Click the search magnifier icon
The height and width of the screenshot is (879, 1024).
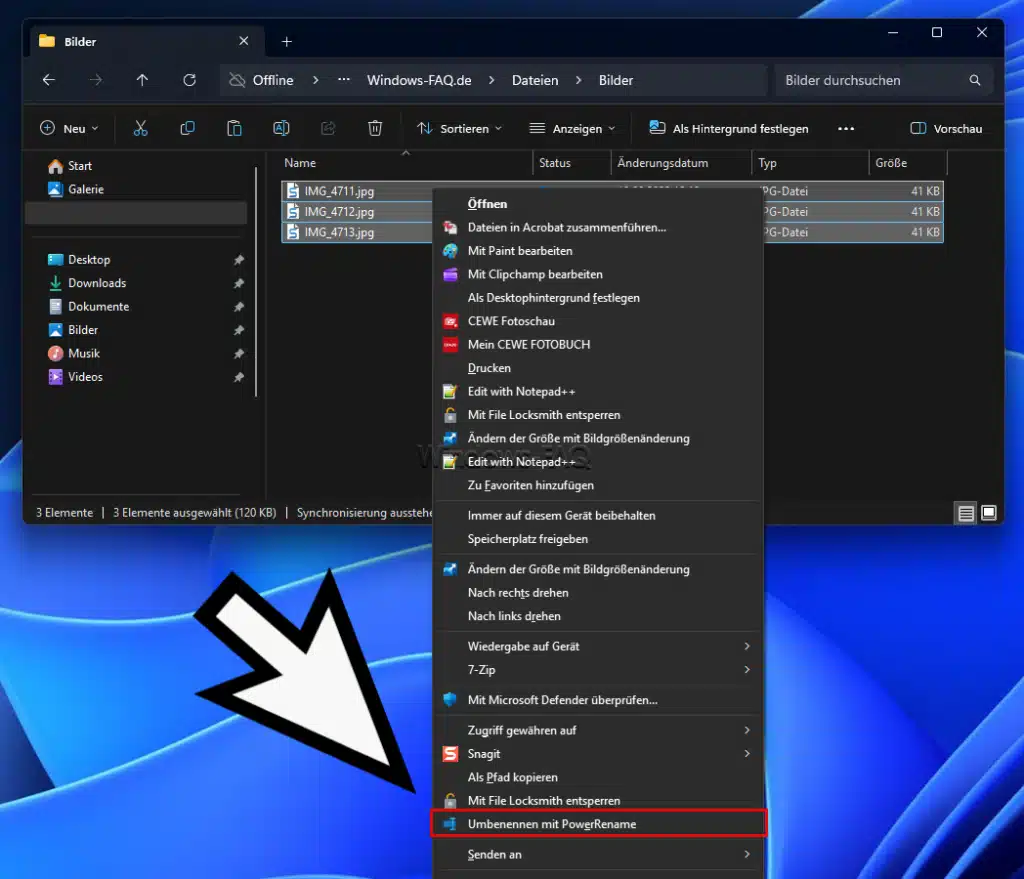[x=975, y=80]
